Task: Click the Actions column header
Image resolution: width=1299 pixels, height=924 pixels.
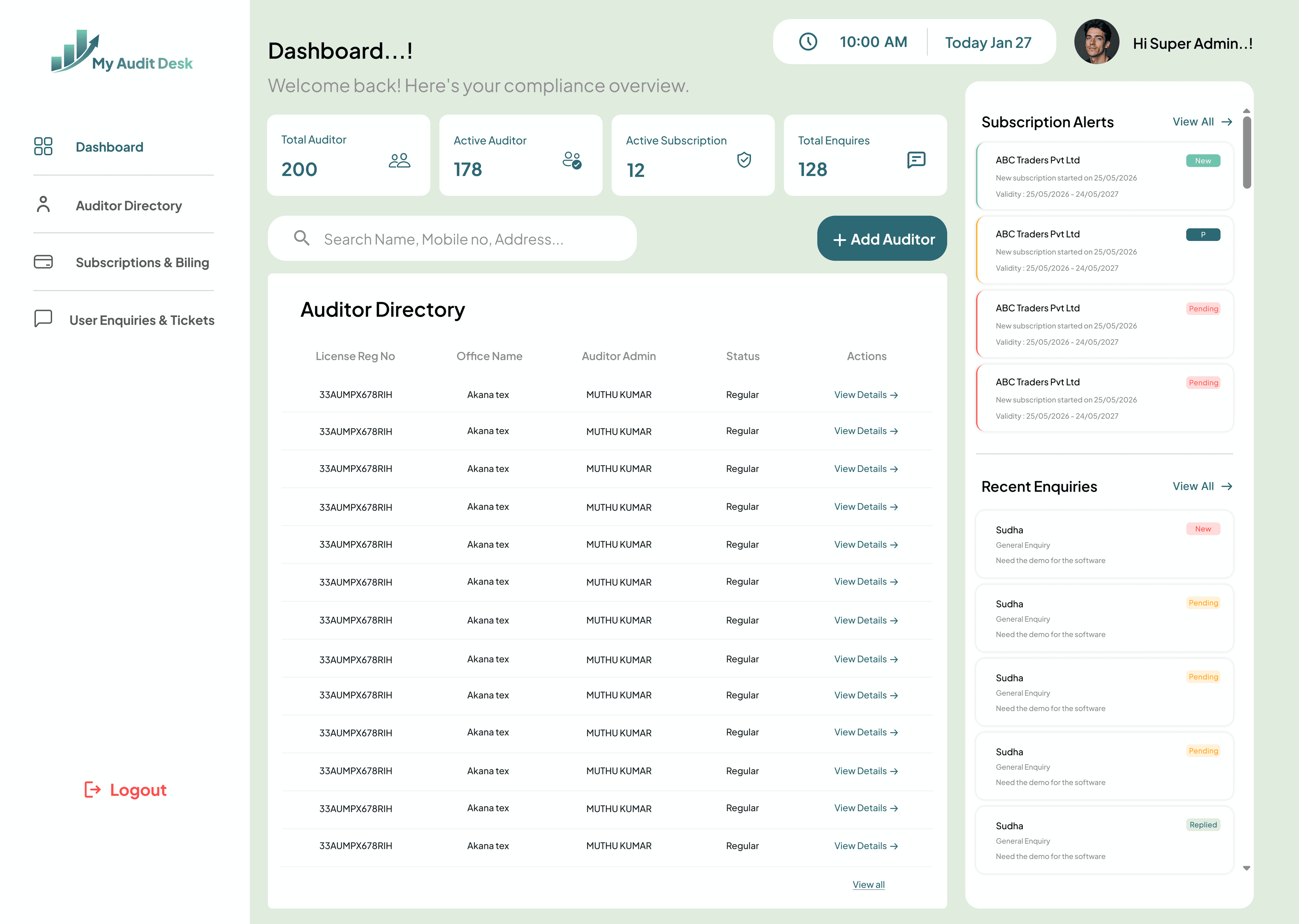Action: click(867, 356)
